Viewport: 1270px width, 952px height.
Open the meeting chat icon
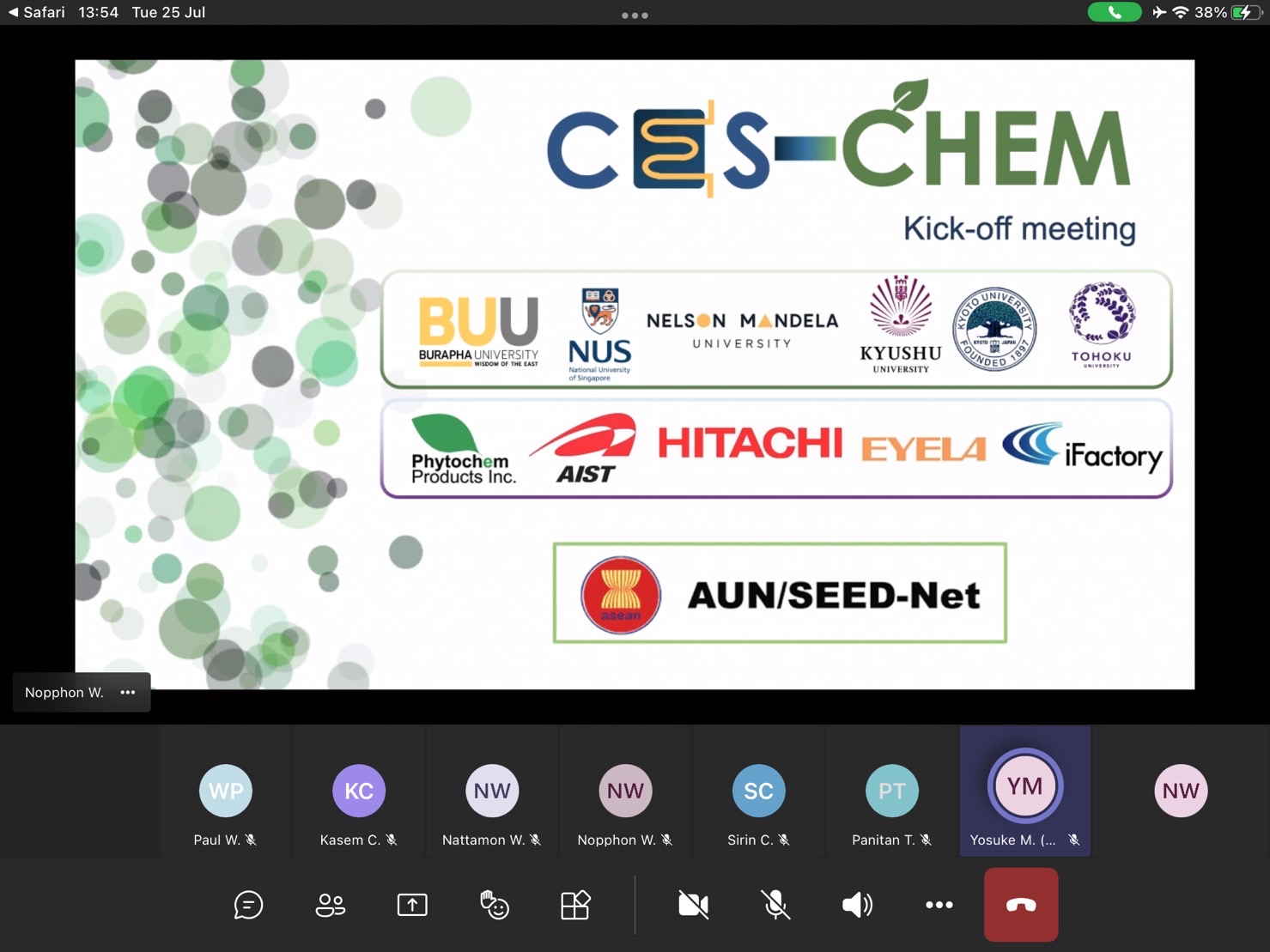pos(248,905)
